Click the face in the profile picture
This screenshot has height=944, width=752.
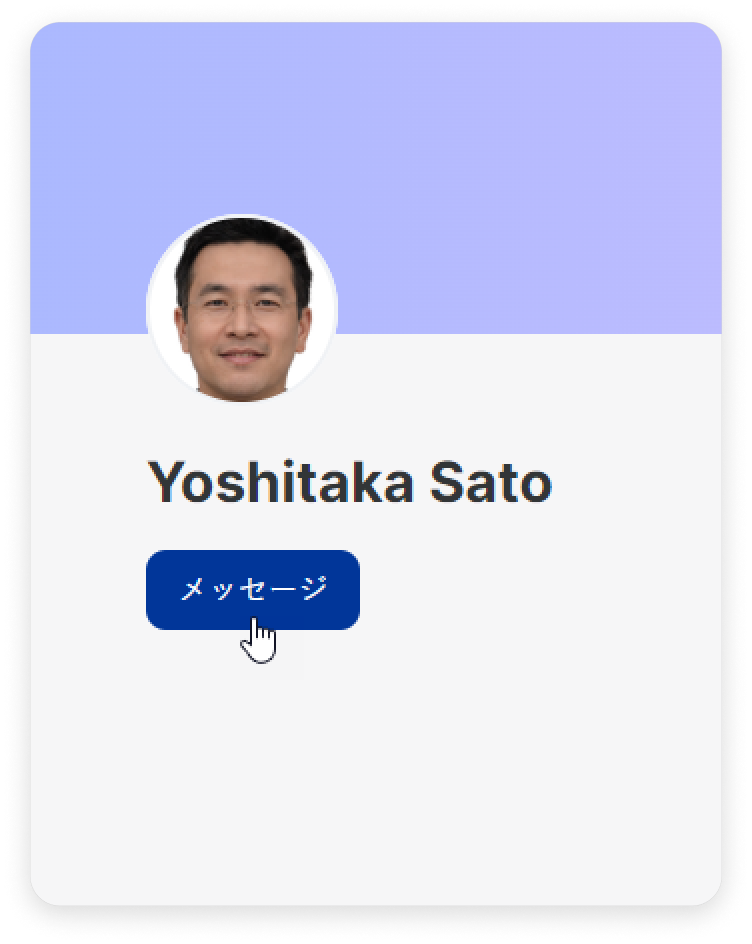[x=242, y=313]
